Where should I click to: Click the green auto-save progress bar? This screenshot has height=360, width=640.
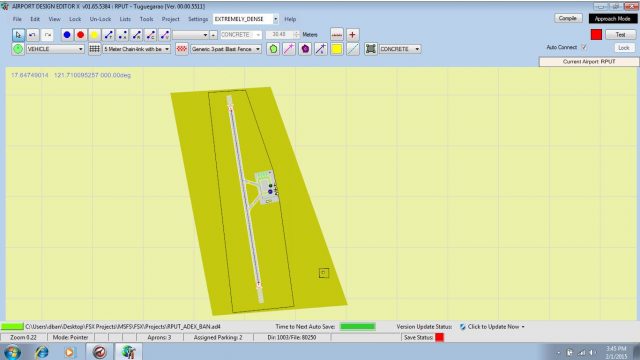358,327
